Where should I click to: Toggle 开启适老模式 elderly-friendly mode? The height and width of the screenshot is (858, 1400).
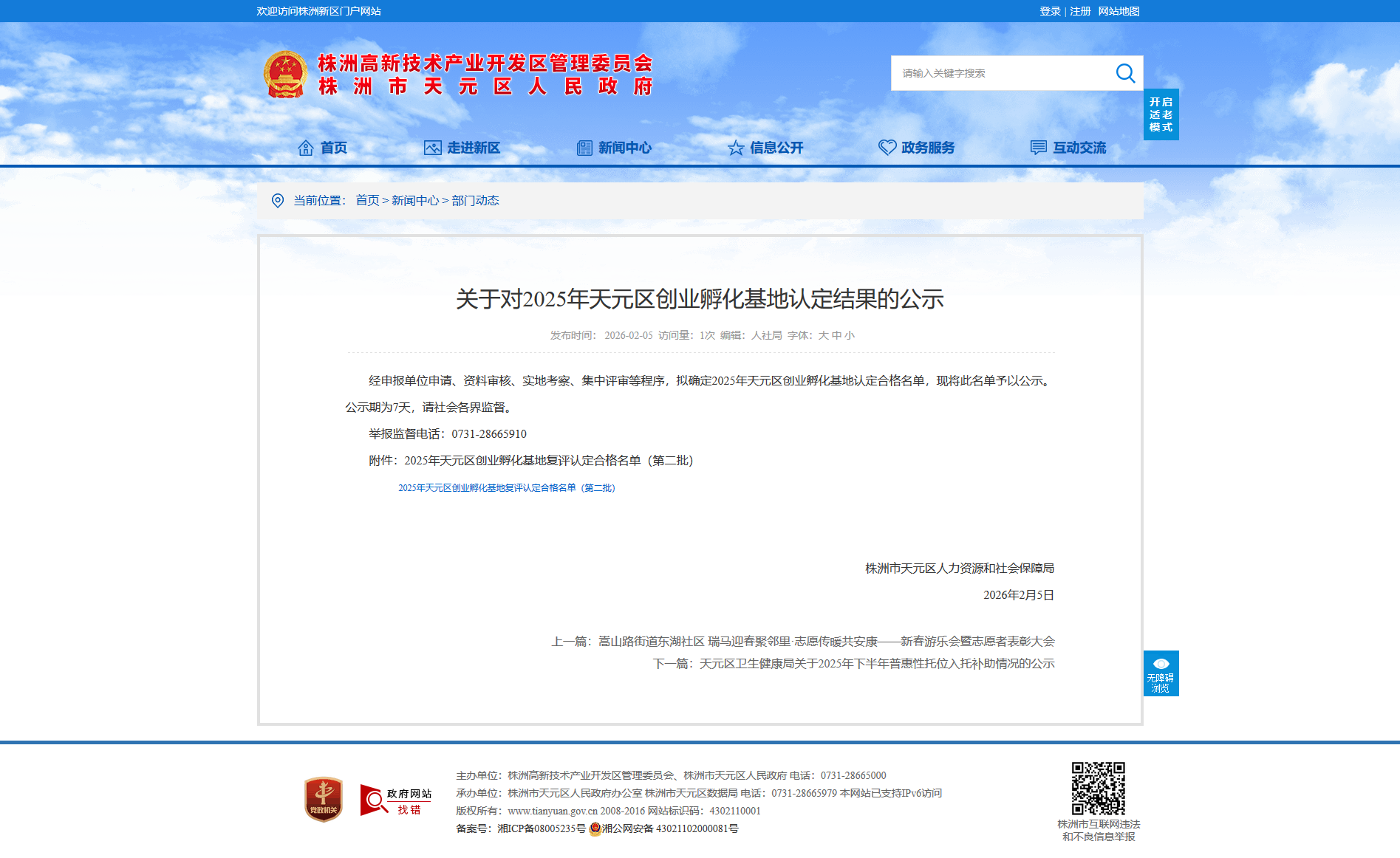tap(1161, 114)
